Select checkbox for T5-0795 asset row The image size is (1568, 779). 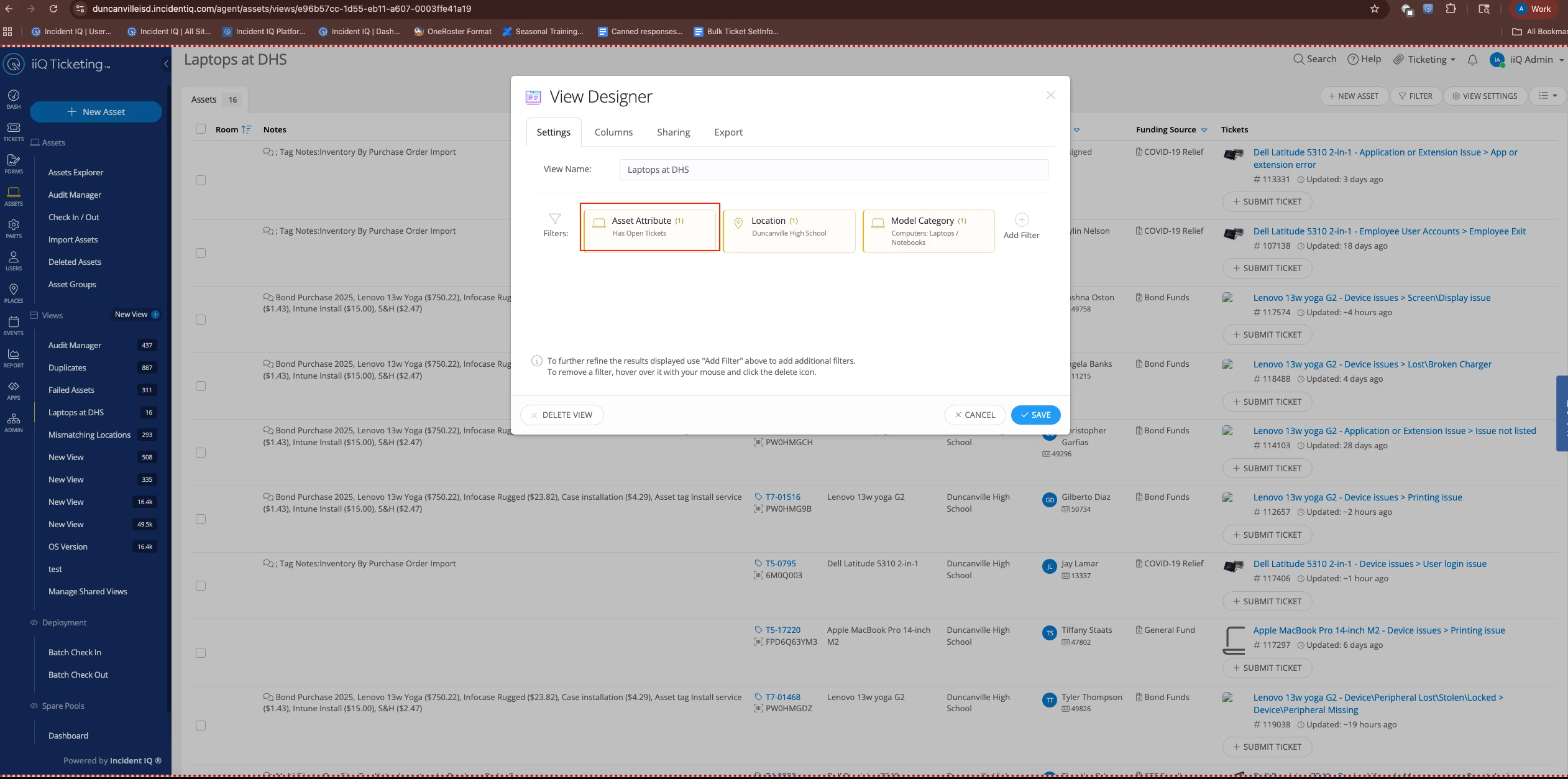pyautogui.click(x=200, y=586)
